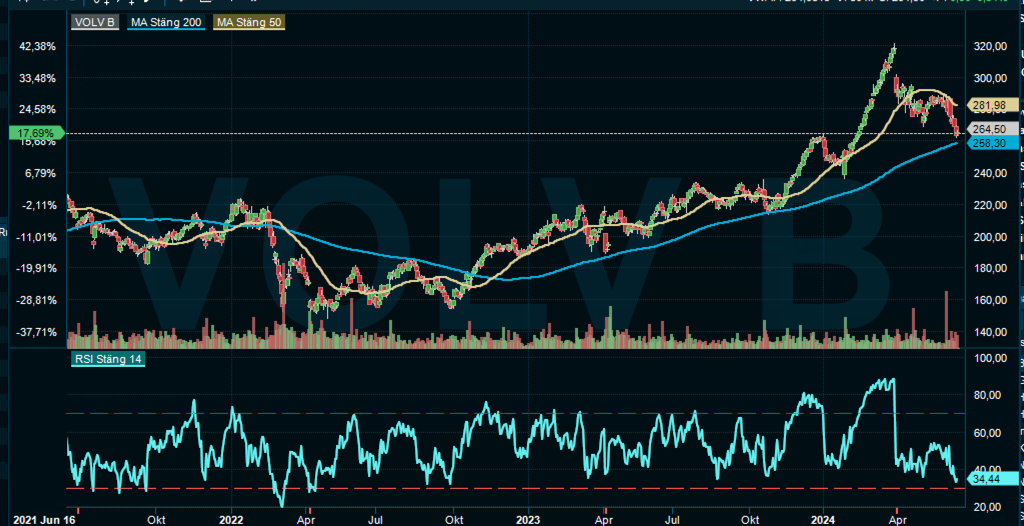
Task: Select 2022 on the time axis
Action: (x=231, y=520)
